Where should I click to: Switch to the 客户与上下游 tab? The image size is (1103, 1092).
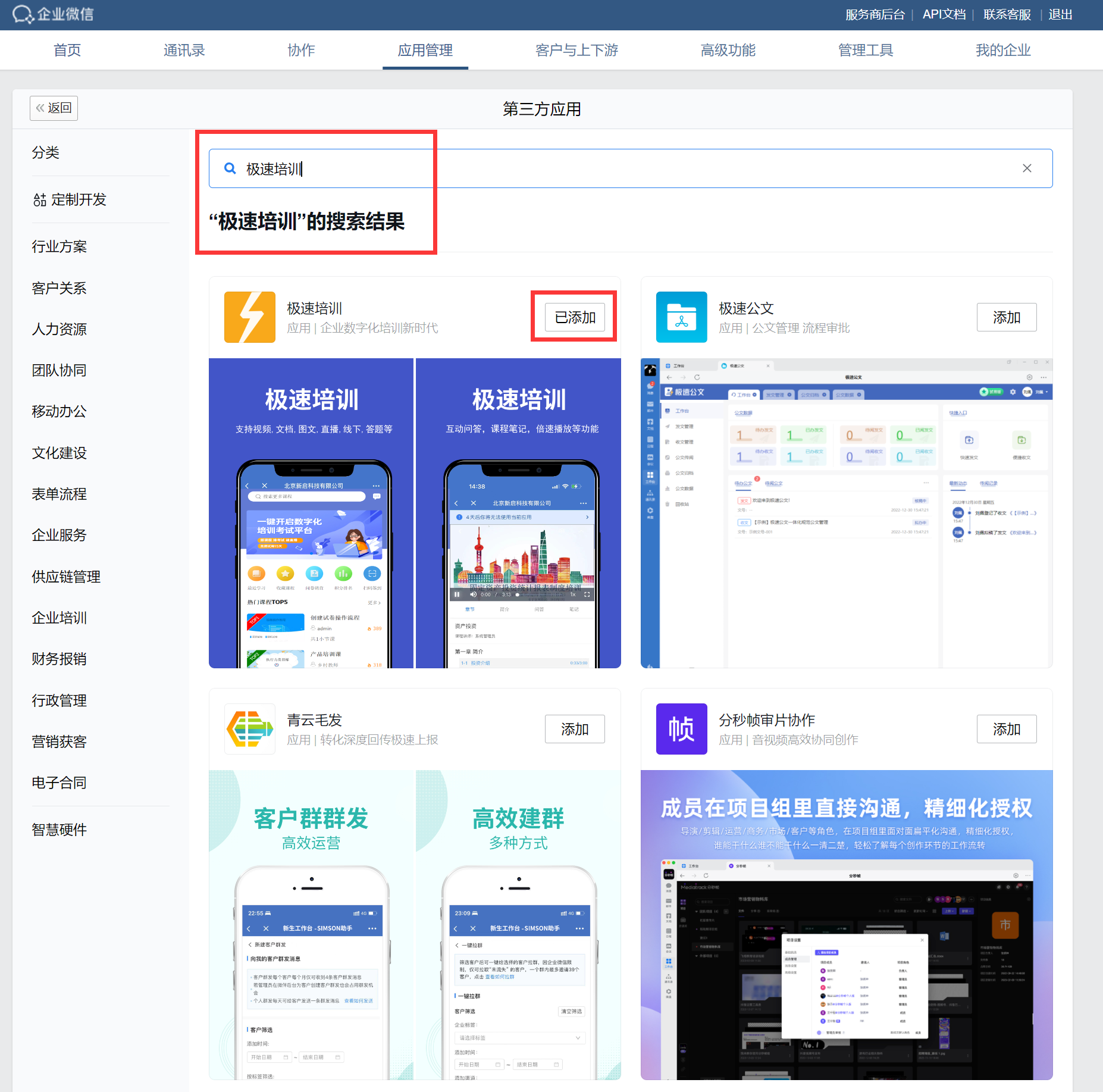576,50
